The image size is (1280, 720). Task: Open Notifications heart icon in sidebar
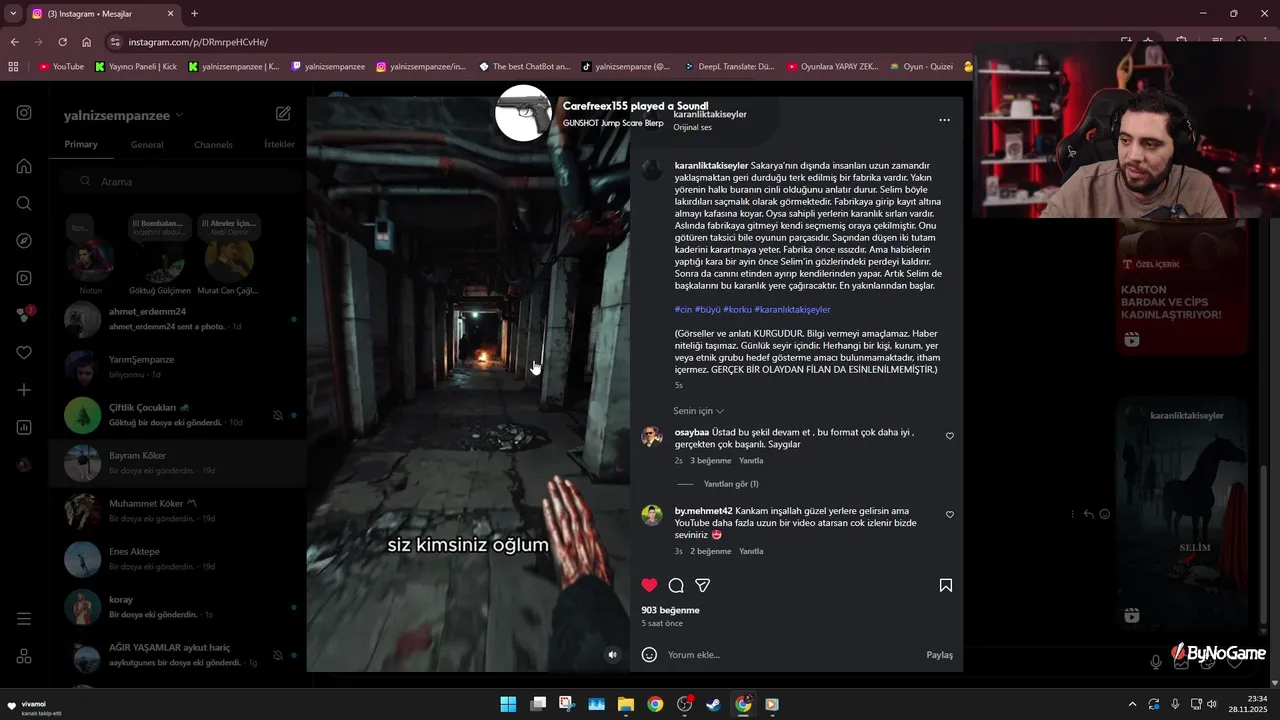coord(24,352)
